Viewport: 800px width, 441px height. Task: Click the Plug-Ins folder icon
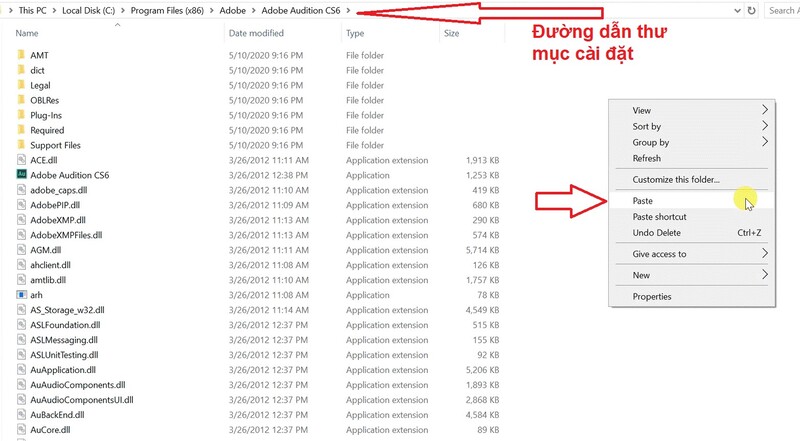(x=21, y=115)
